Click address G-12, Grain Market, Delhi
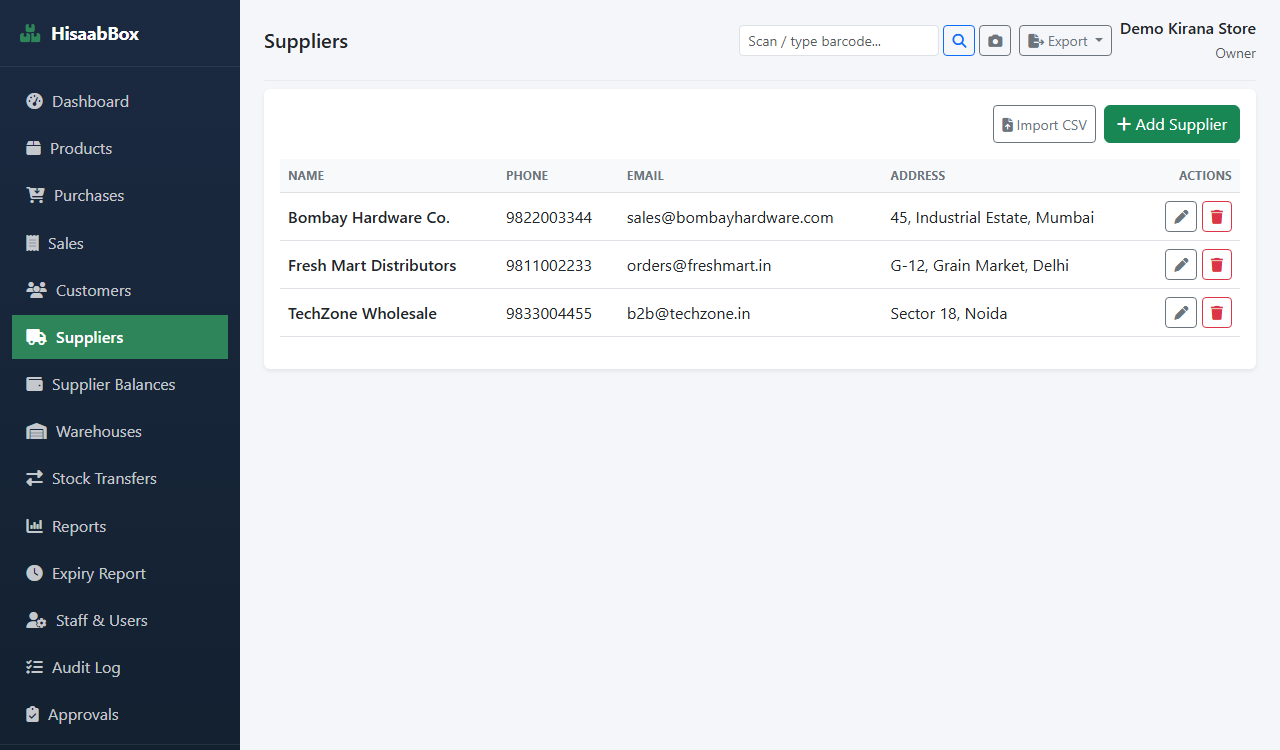The width and height of the screenshot is (1280, 750). pos(979,265)
